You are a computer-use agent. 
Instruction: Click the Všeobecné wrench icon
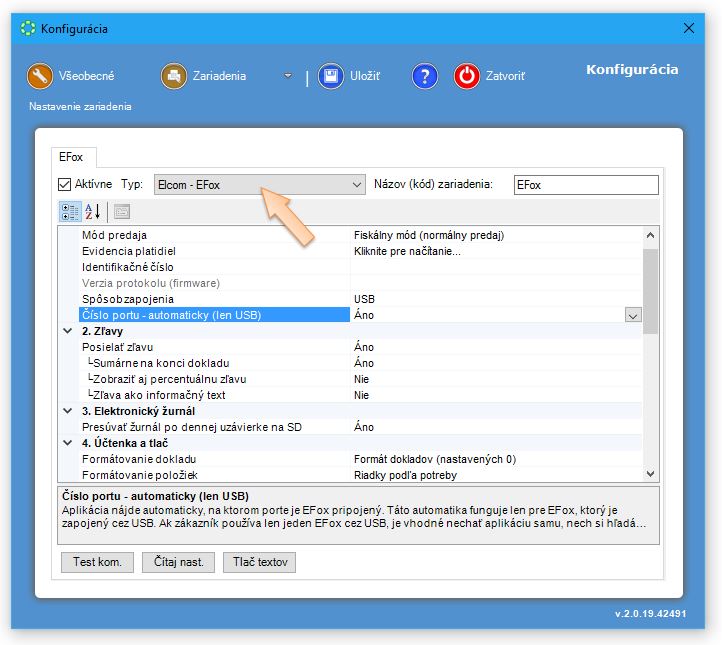(40, 76)
